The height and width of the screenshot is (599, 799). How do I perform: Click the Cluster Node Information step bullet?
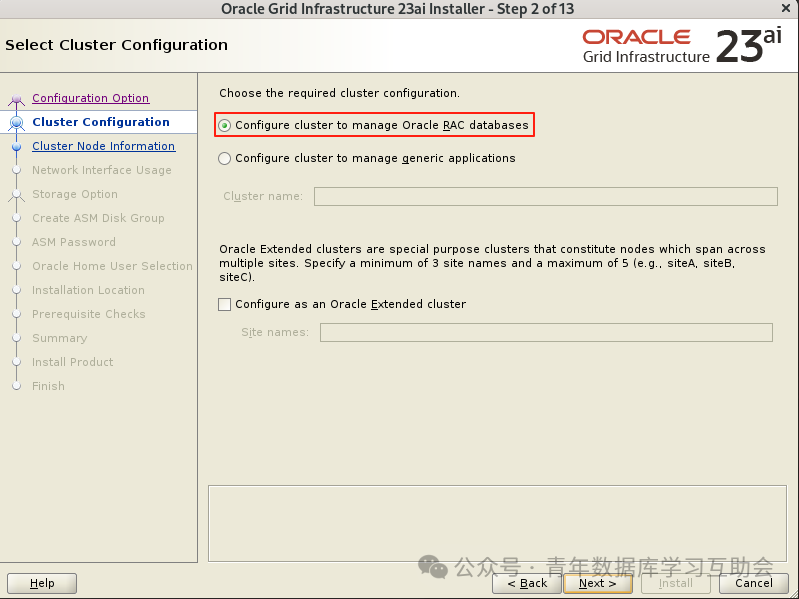point(16,147)
